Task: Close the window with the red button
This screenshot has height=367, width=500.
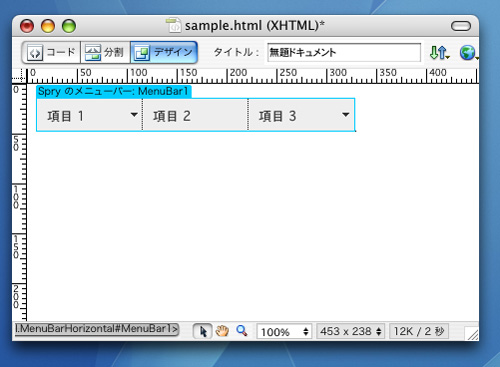Action: click(27, 26)
